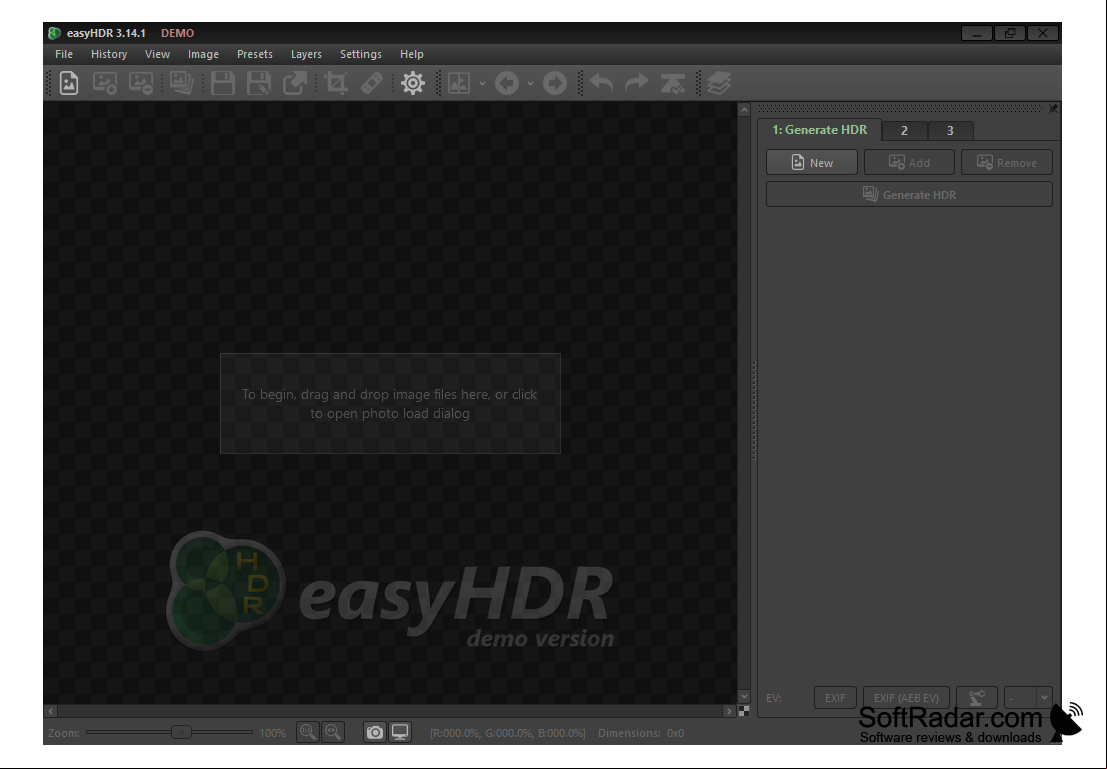Click the side-by-side preview mode icon
This screenshot has height=769, width=1107.
(459, 83)
